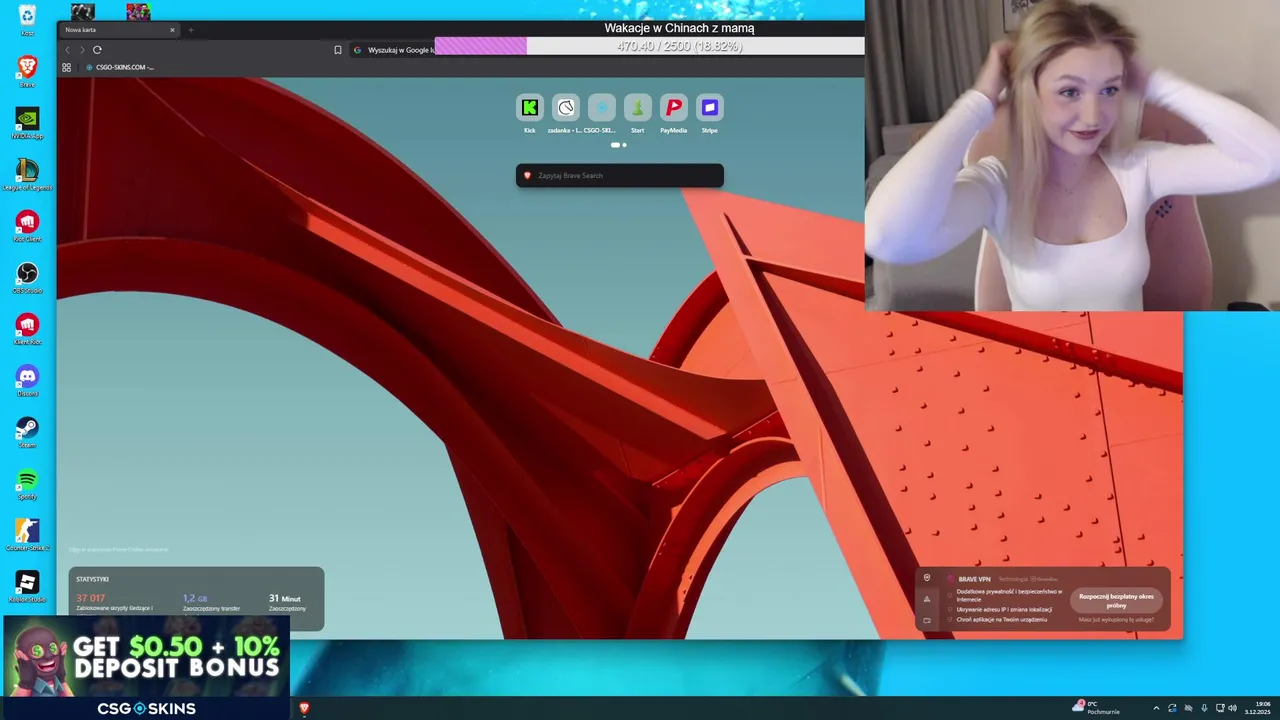Go forward to next page

[82, 50]
